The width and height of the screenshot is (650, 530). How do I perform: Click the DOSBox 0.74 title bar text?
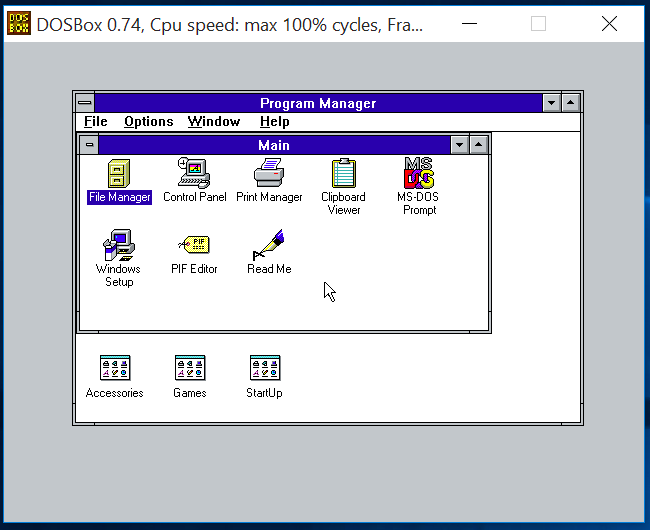[230, 25]
